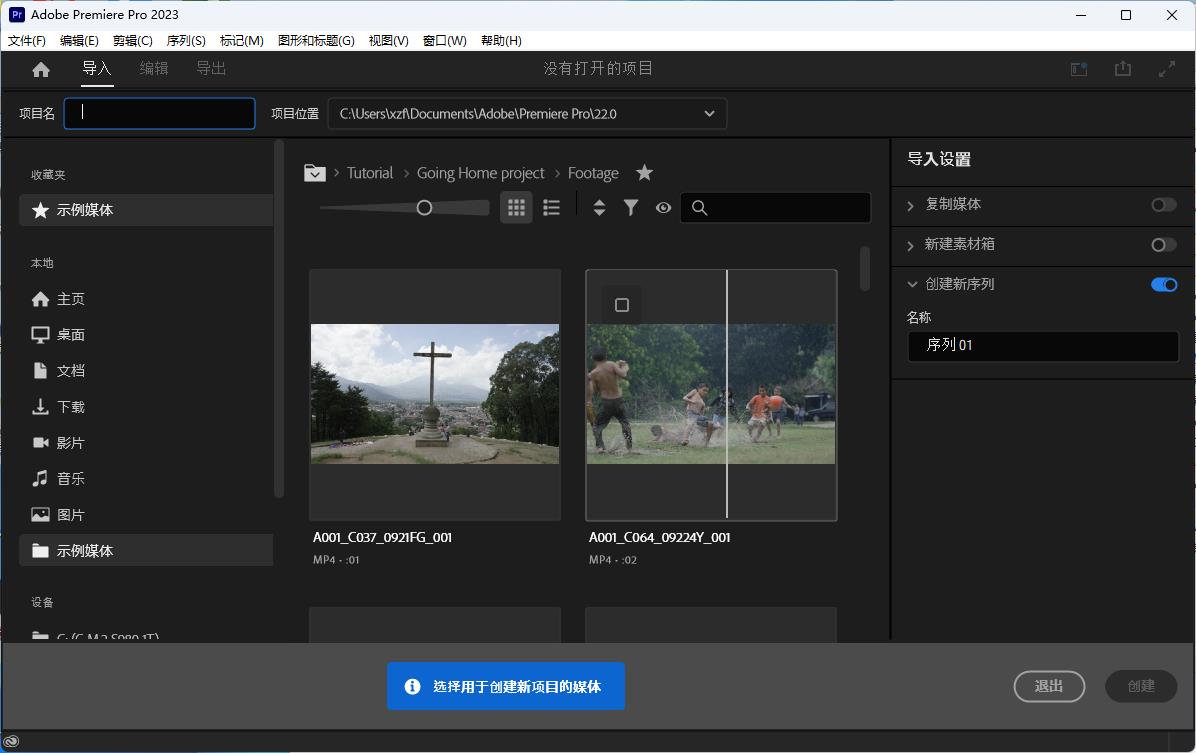Open the sort order icon
This screenshot has height=753, width=1196.
[x=600, y=208]
